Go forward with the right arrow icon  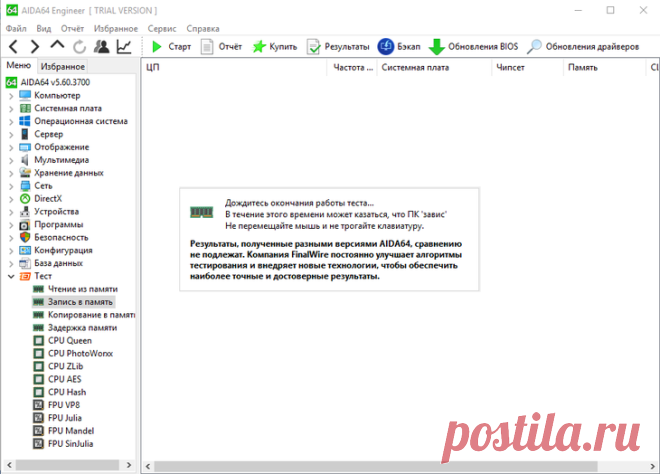35,46
